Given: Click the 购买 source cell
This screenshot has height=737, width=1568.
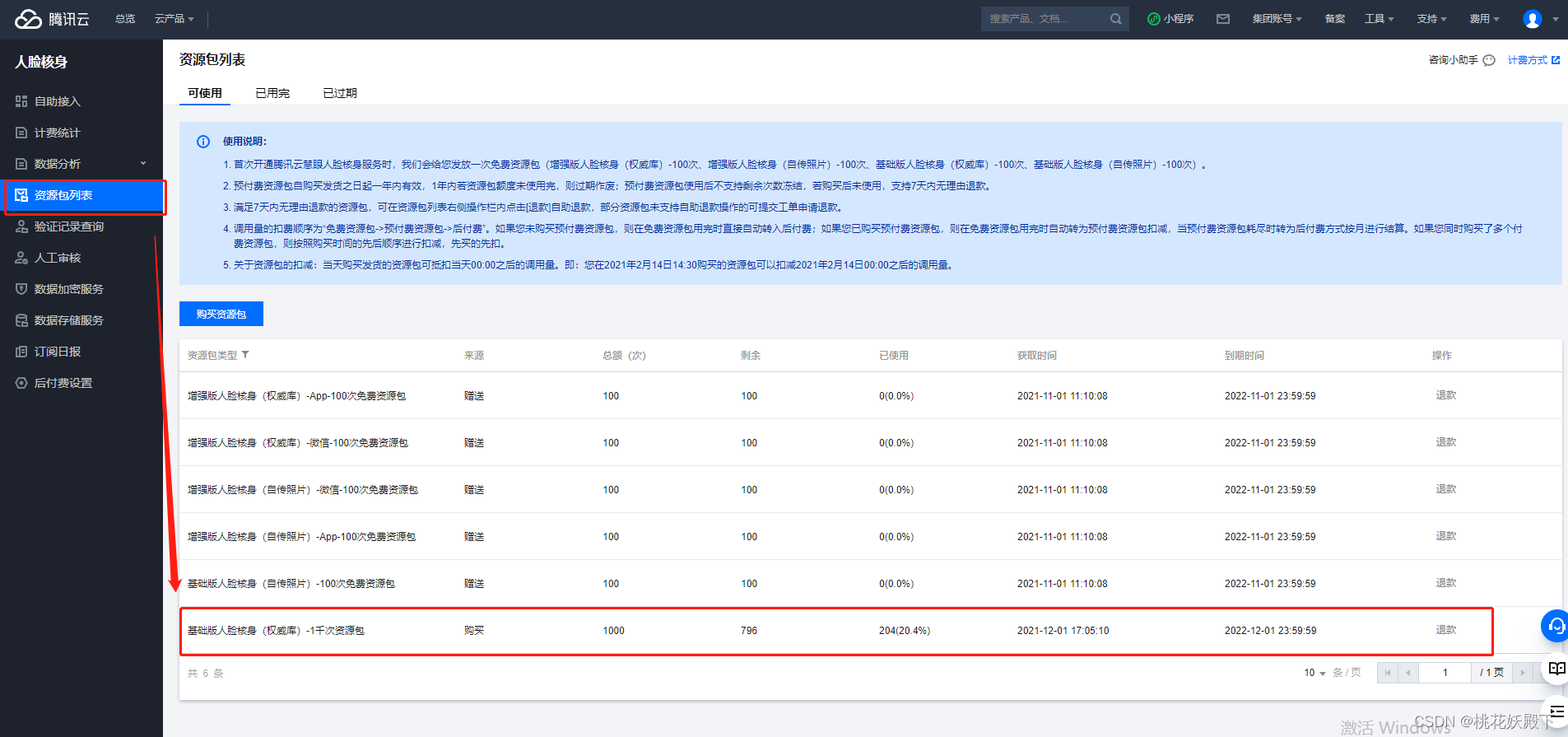Looking at the screenshot, I should point(474,631).
